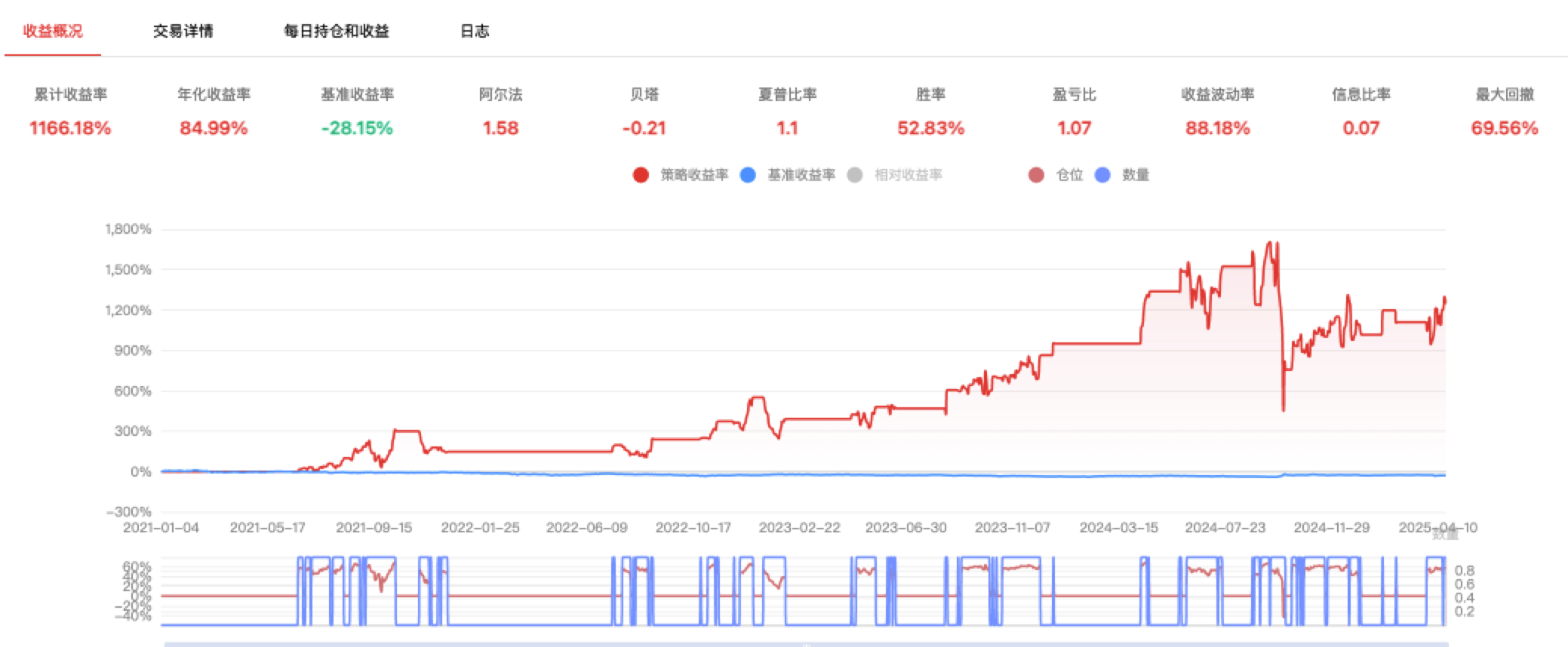This screenshot has width=1568, height=647.
Task: Click the 信息比率 metric label
Action: tap(1360, 94)
